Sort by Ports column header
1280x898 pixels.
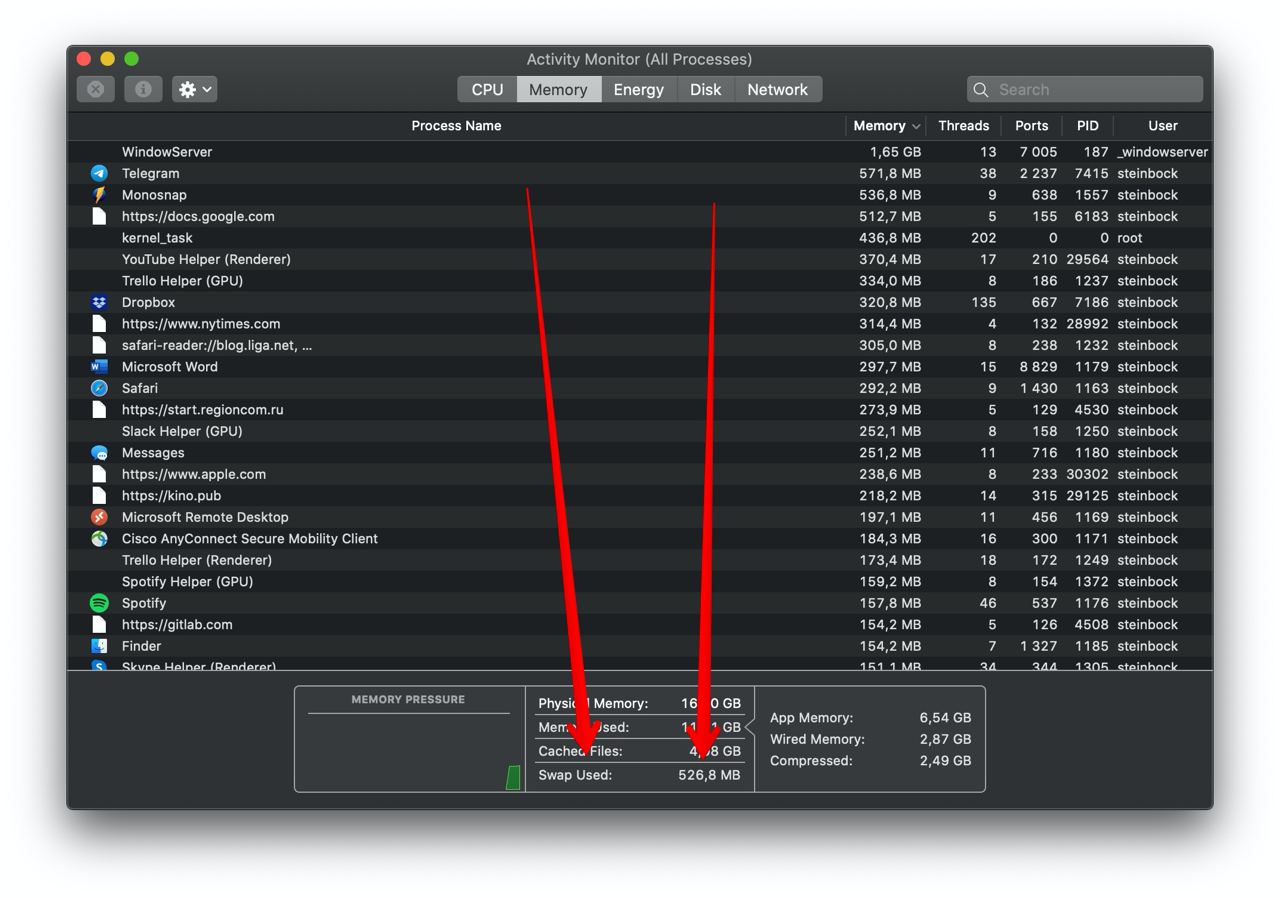click(1031, 125)
